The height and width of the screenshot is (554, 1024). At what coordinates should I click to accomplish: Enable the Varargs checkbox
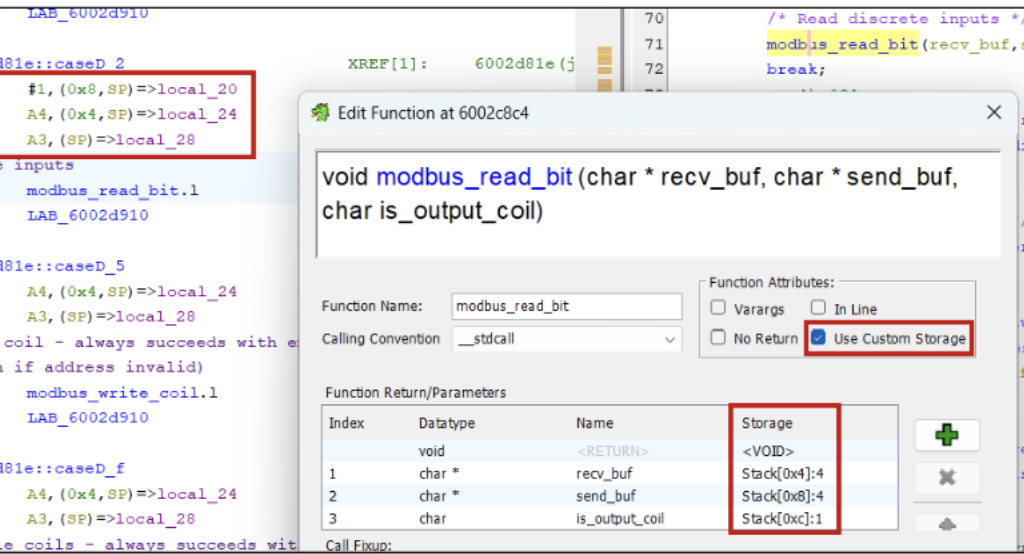point(718,309)
